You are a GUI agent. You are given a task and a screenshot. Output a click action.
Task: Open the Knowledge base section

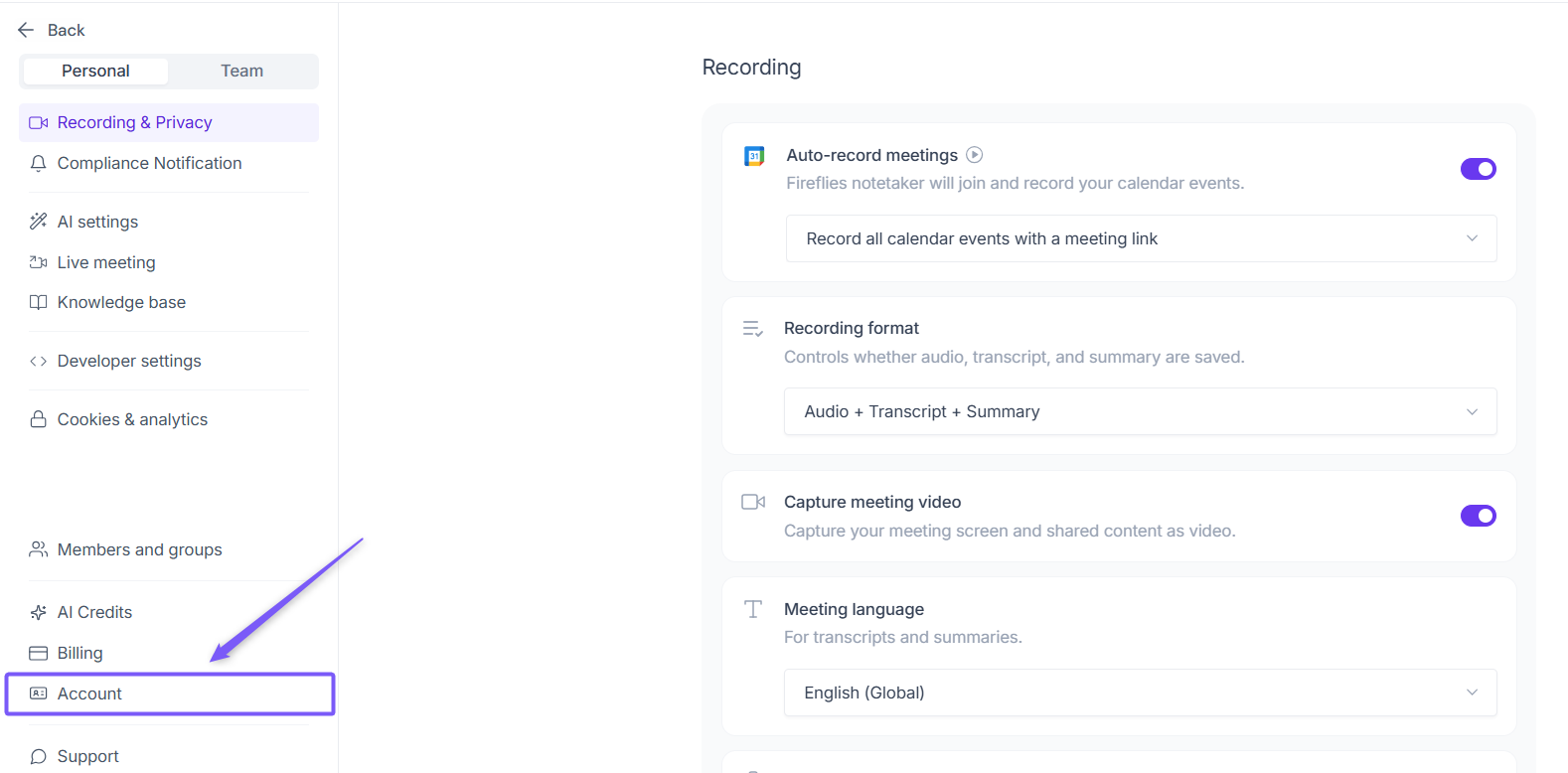pos(169,302)
